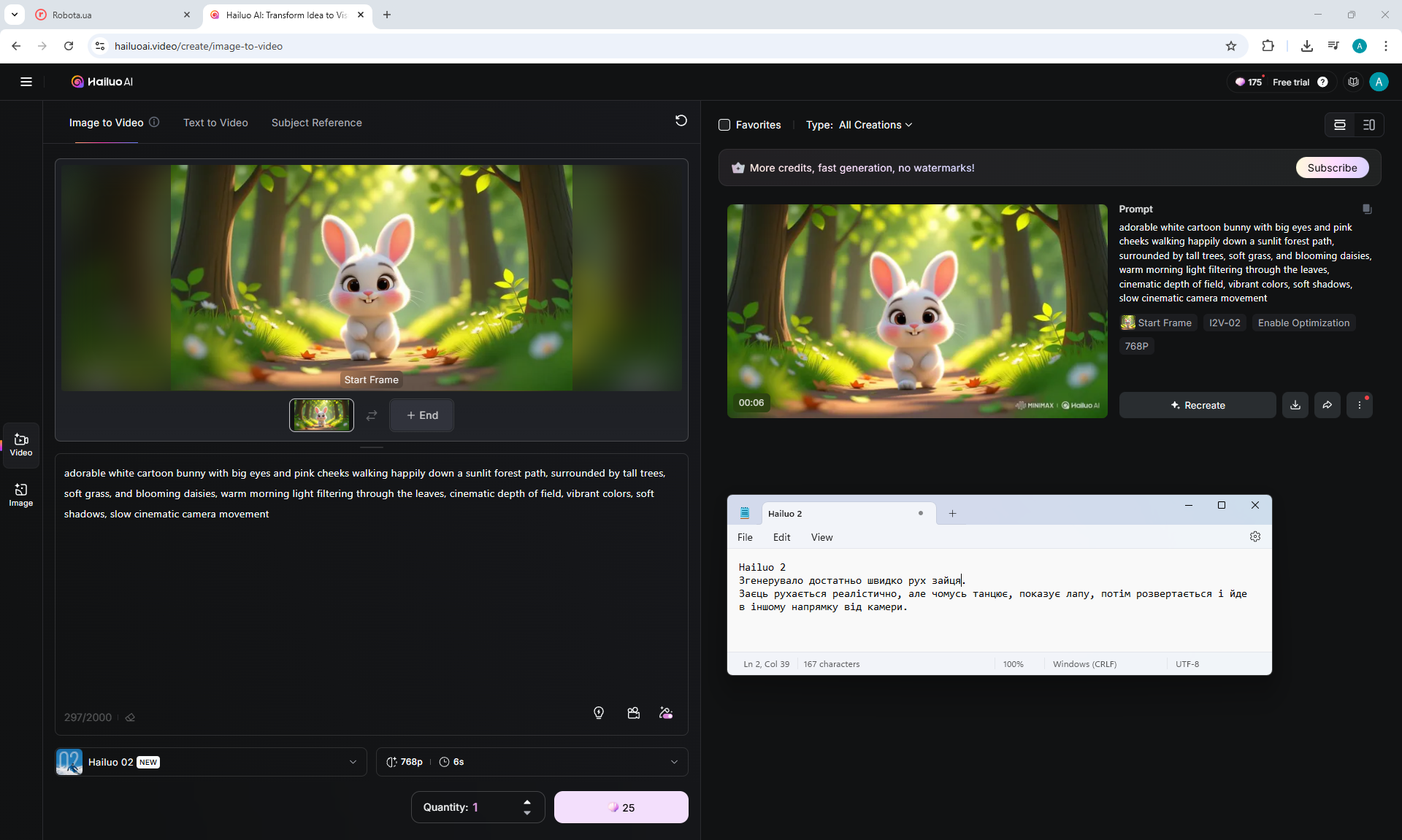Click the camera movement icon in prompt box
Viewport: 1402px width, 840px height.
[x=633, y=713]
